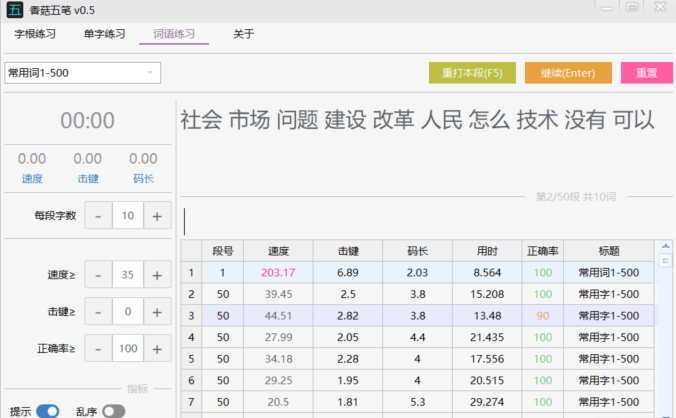Increase 击键≥ threshold with plus button
The image size is (676, 418).
[157, 312]
